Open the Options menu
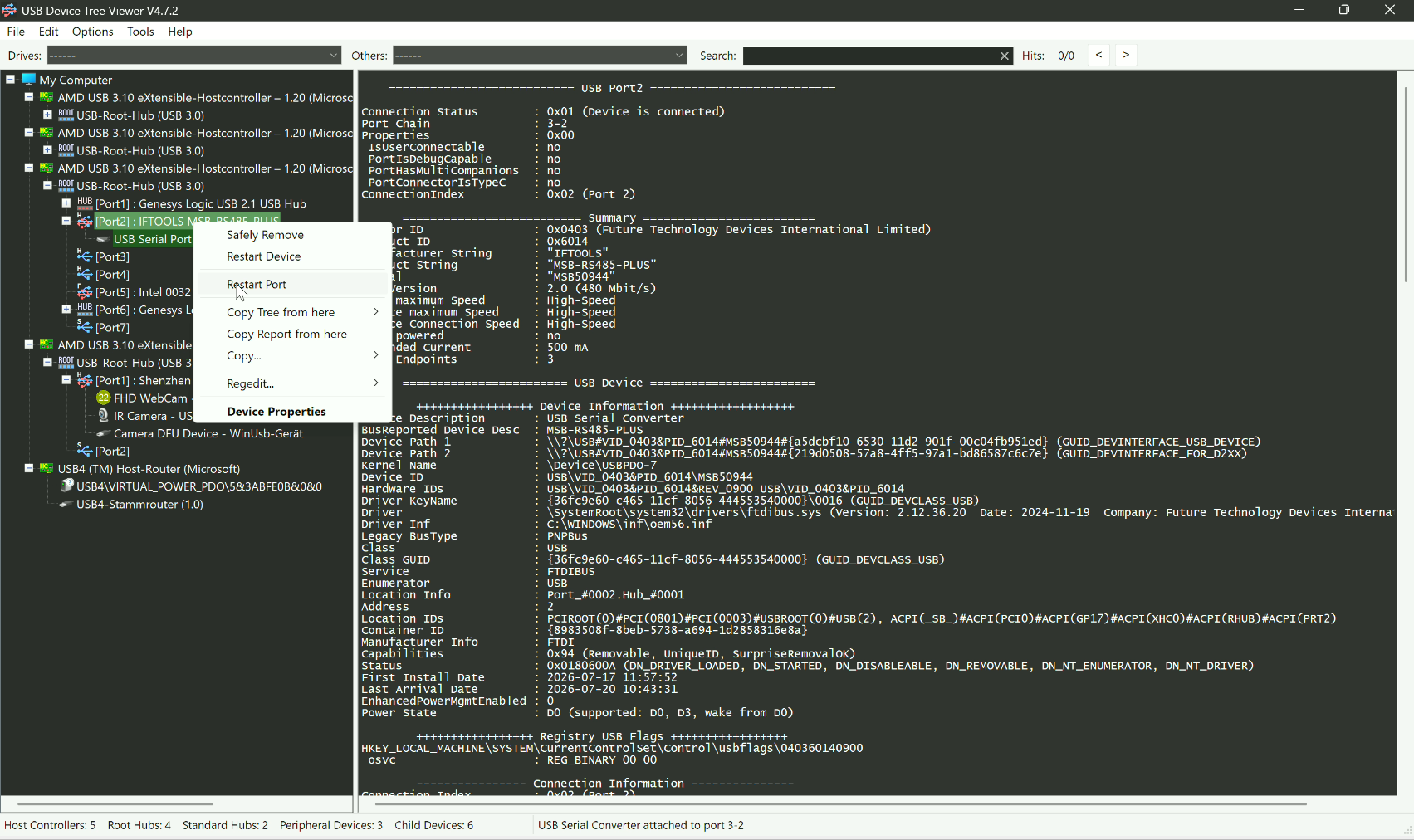 click(93, 32)
